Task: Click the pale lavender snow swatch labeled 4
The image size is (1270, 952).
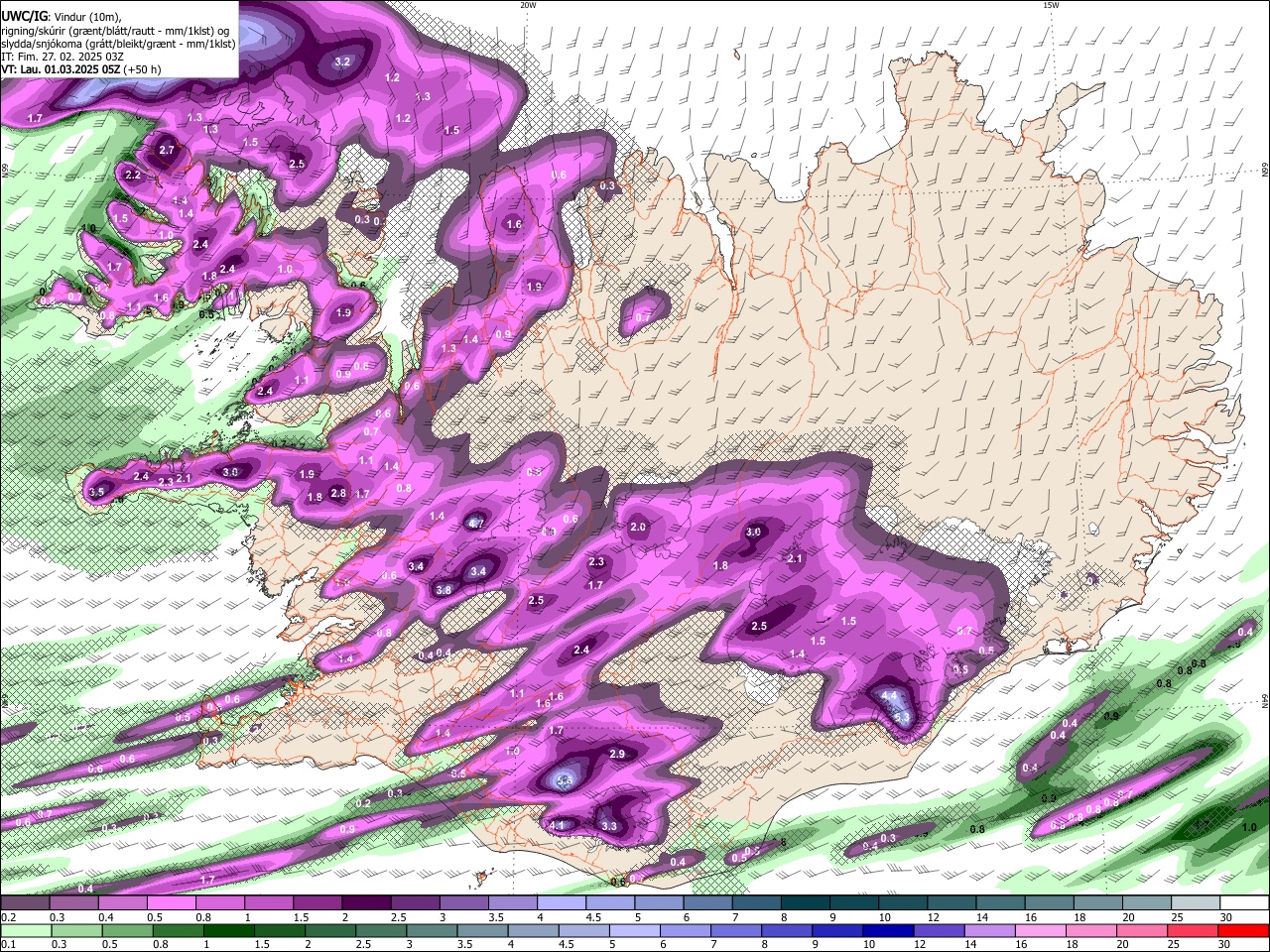Action: coord(563,903)
